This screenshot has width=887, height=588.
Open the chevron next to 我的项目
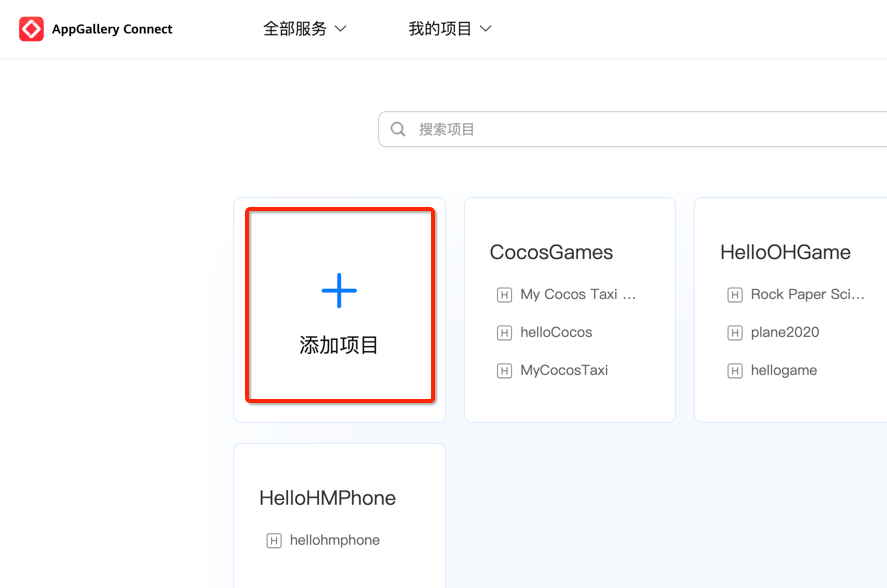click(487, 28)
